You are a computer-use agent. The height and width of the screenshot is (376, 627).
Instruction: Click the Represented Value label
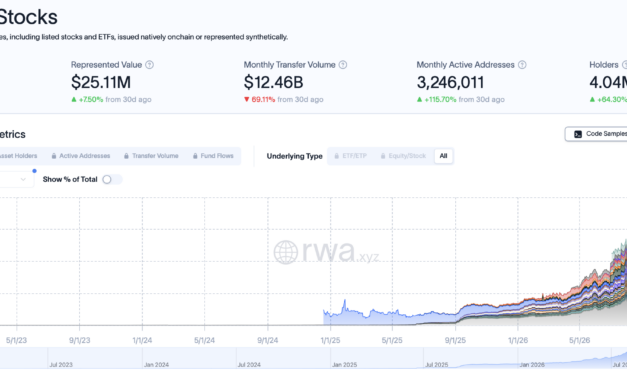[106, 65]
